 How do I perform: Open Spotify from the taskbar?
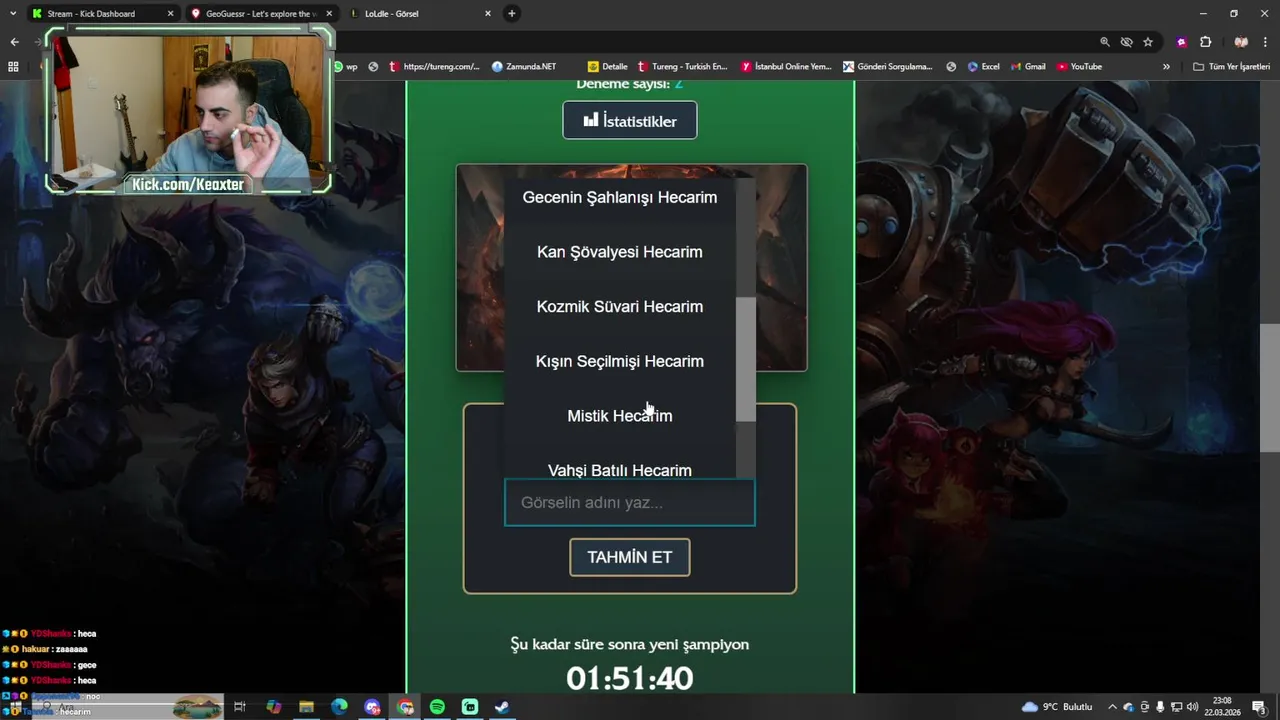click(x=437, y=707)
